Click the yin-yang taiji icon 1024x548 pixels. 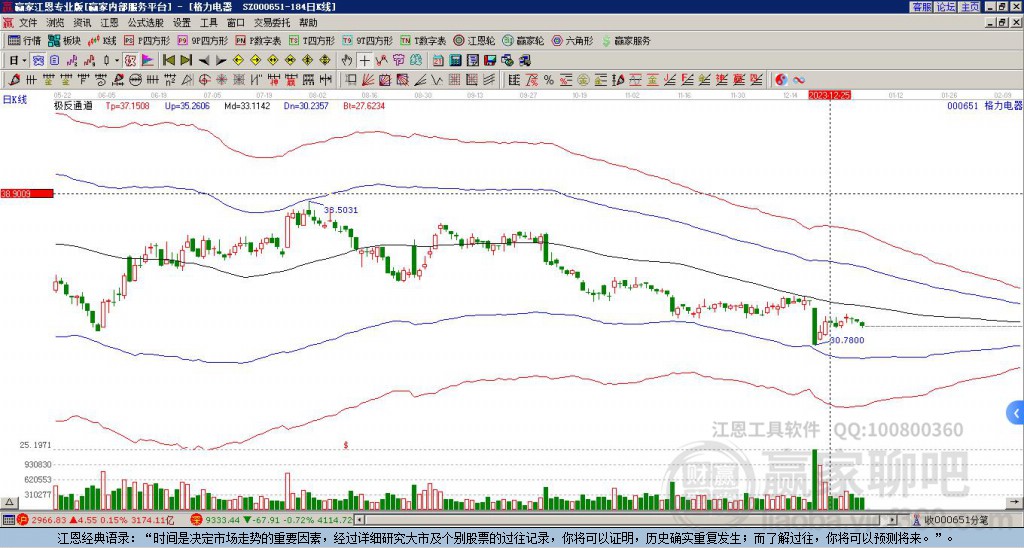pos(781,80)
